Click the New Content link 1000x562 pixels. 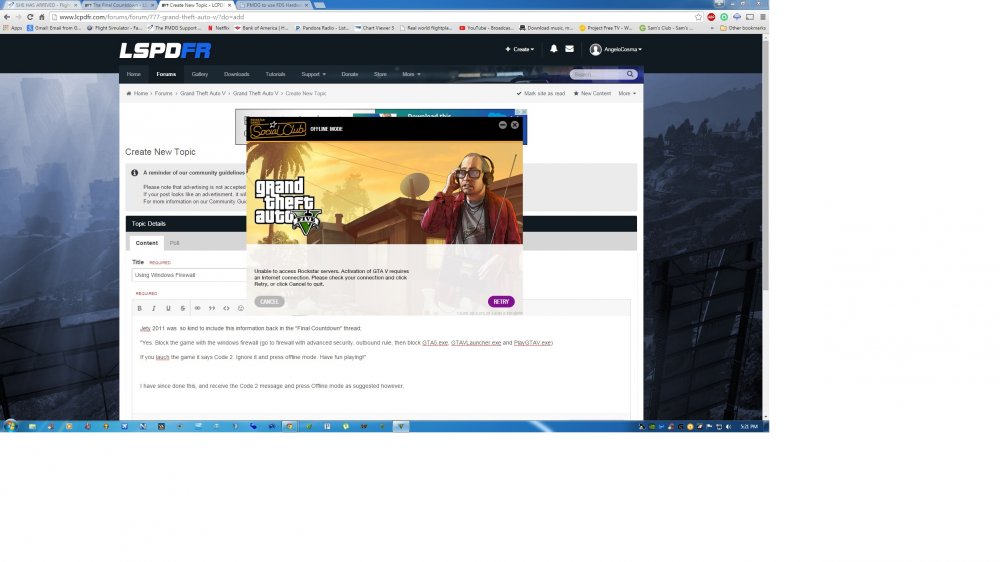tap(592, 93)
